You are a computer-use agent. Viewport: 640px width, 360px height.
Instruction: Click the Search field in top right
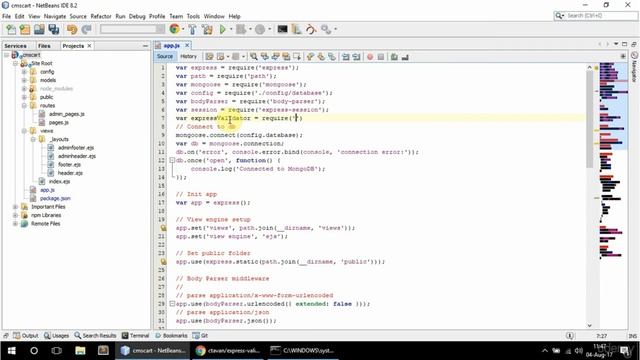click(596, 16)
